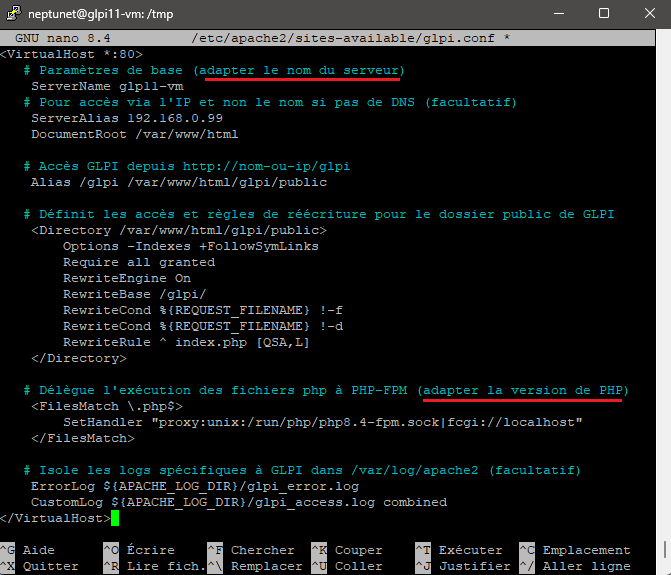Place cursor on the RewriteEngine On line

coord(126,278)
